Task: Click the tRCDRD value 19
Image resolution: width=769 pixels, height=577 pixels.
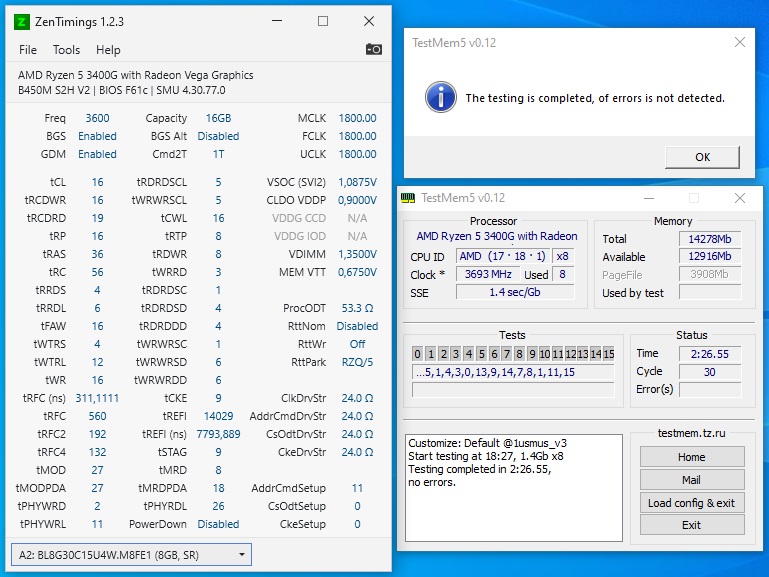Action: pyautogui.click(x=98, y=218)
